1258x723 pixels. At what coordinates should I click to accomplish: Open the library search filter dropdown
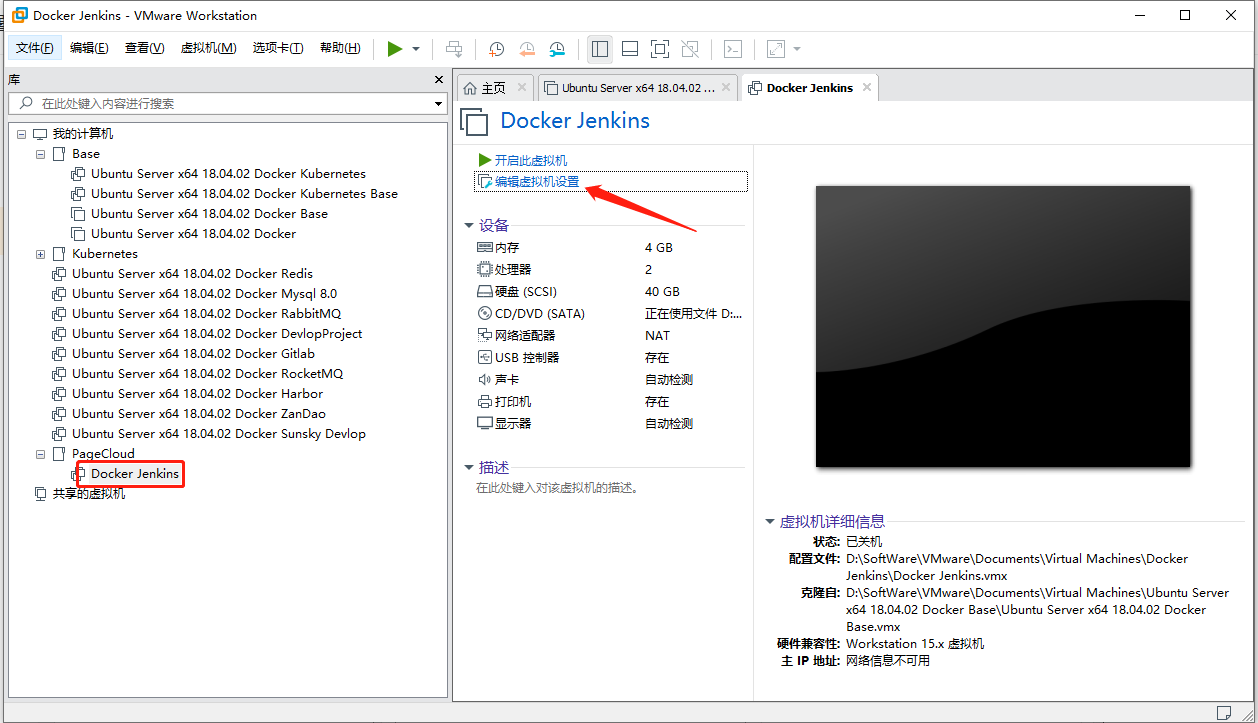coord(439,103)
